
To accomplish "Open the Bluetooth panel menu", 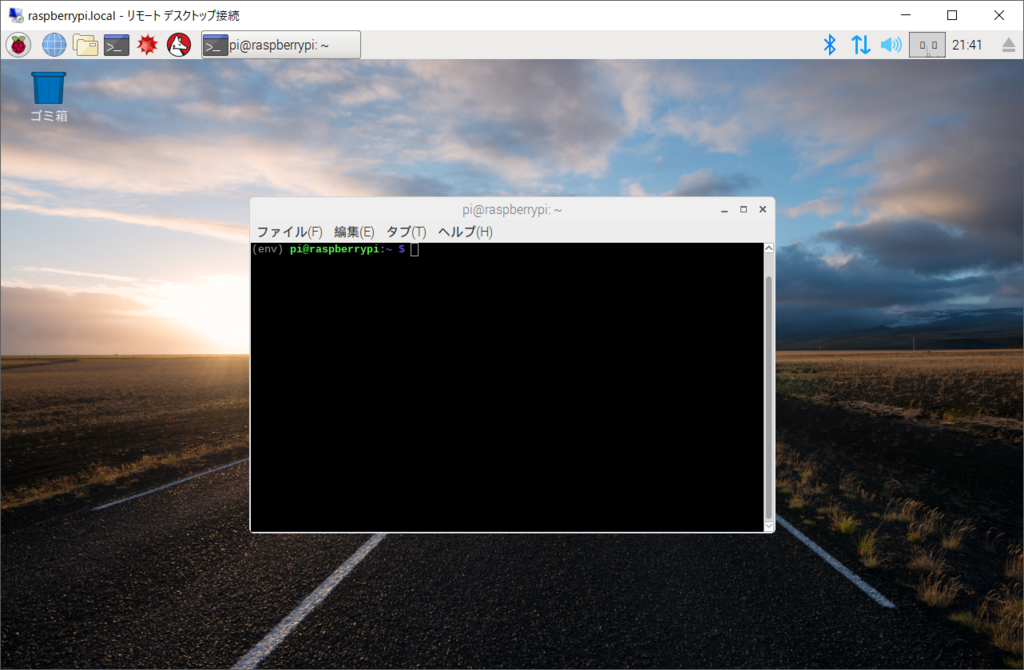I will point(829,44).
